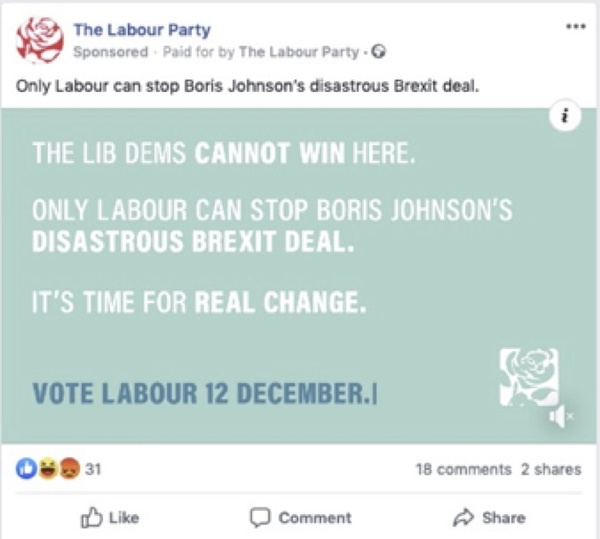The width and height of the screenshot is (600, 539).
Task: View the 2 shares
Action: (551, 469)
